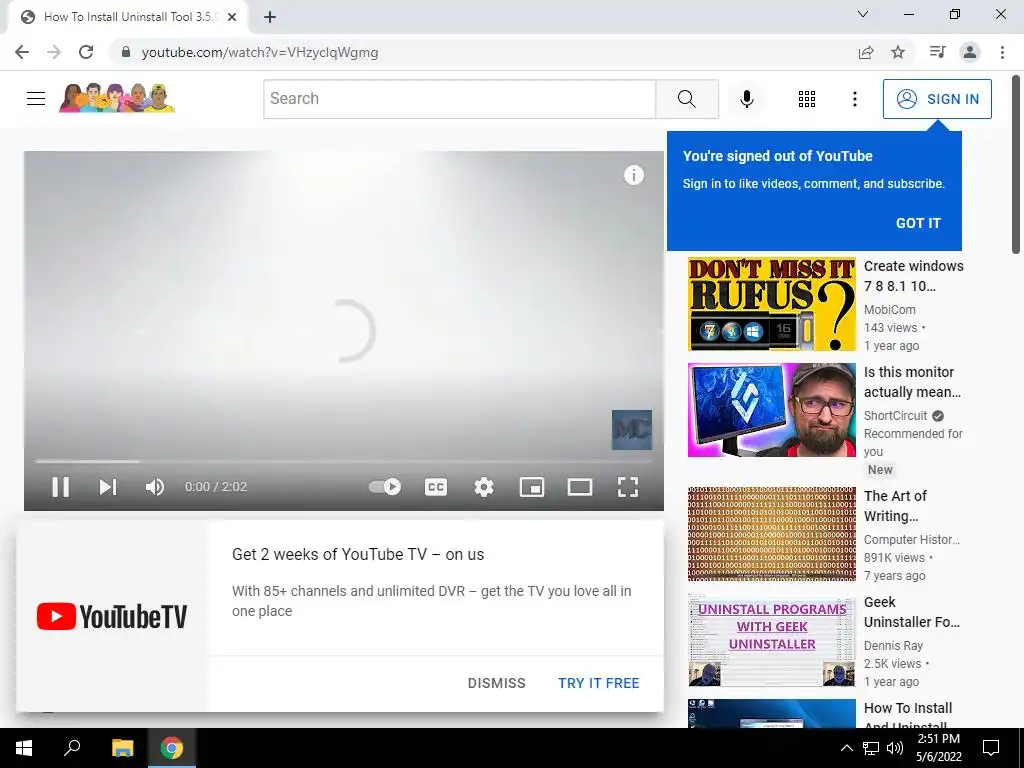
Task: Share this page icon in address bar
Action: click(x=866, y=52)
